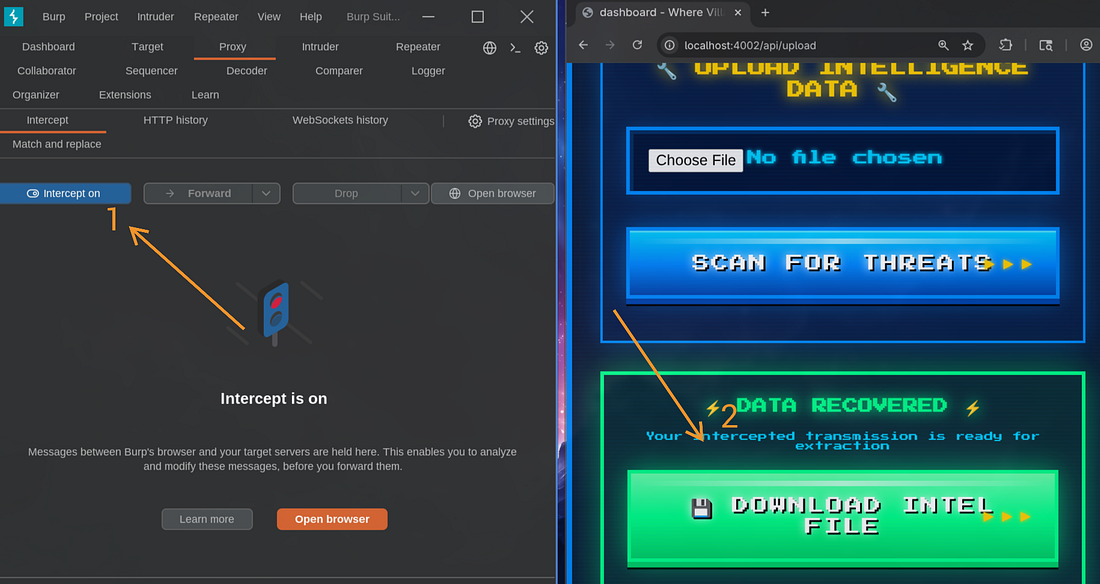Open zoom magnifier icon in address bar
Screen dimensions: 1100x584
pyautogui.click(x=944, y=45)
